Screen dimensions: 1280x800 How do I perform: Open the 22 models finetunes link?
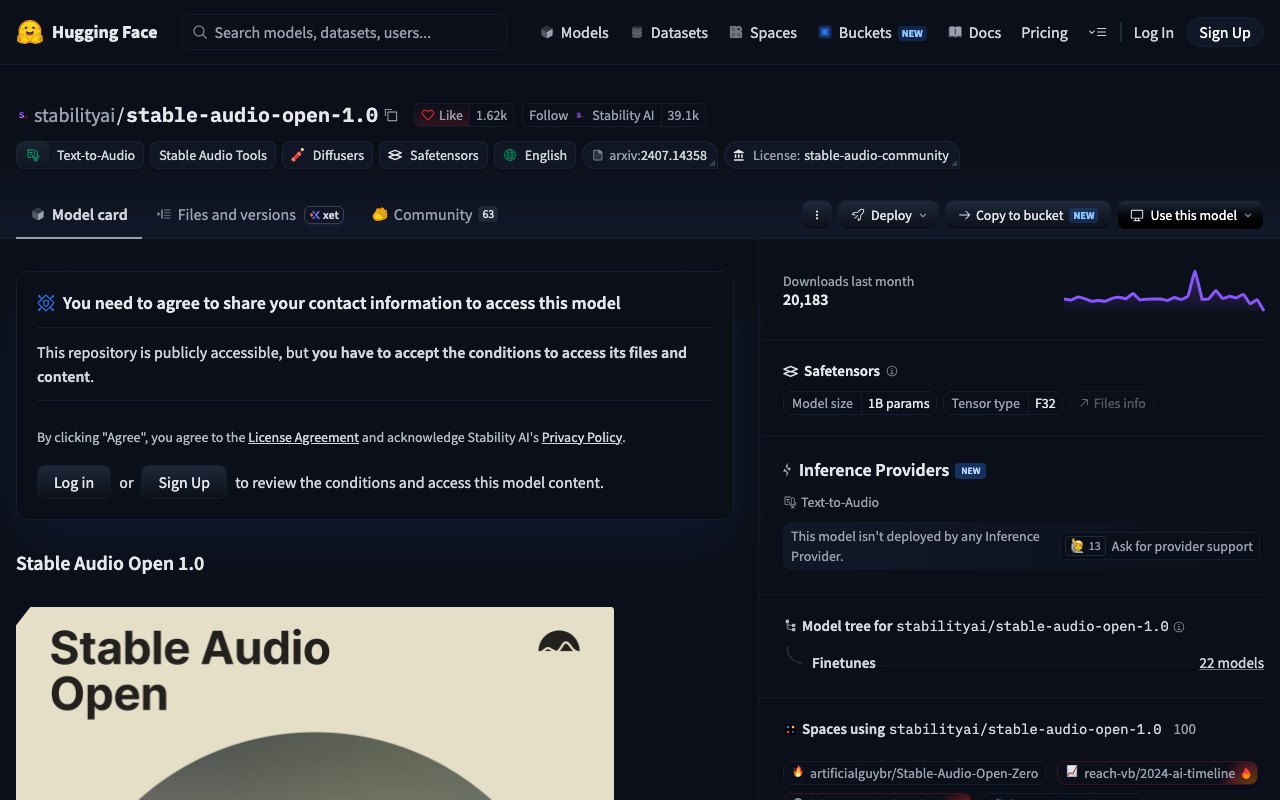click(1231, 663)
